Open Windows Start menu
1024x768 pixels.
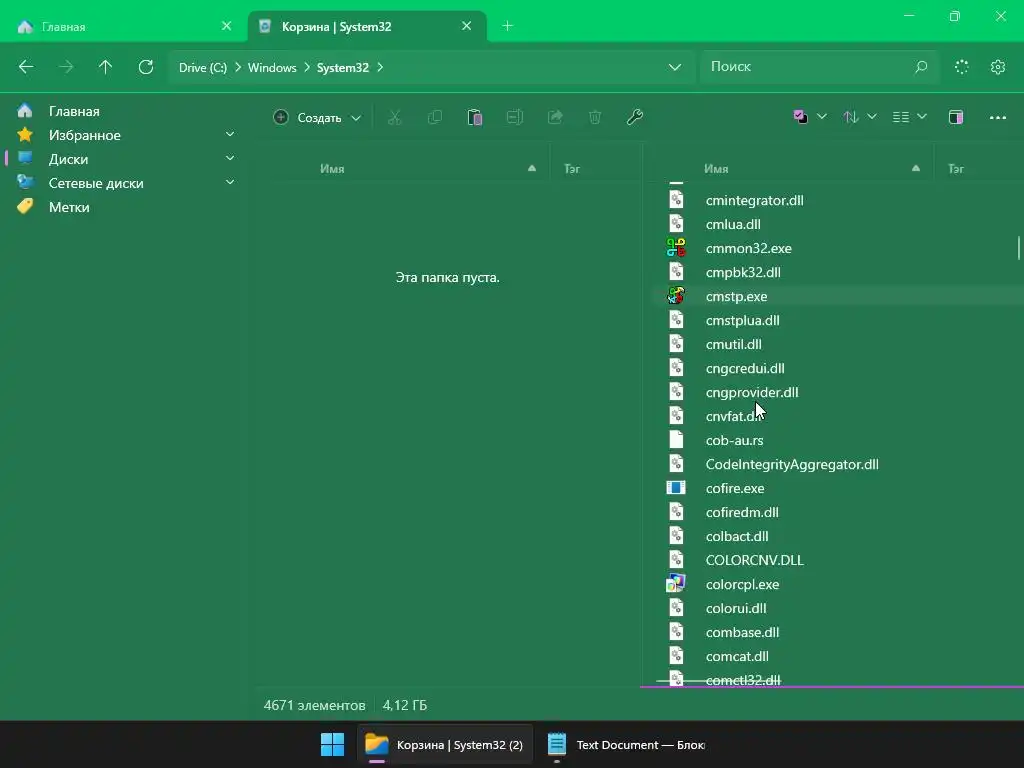pos(332,744)
